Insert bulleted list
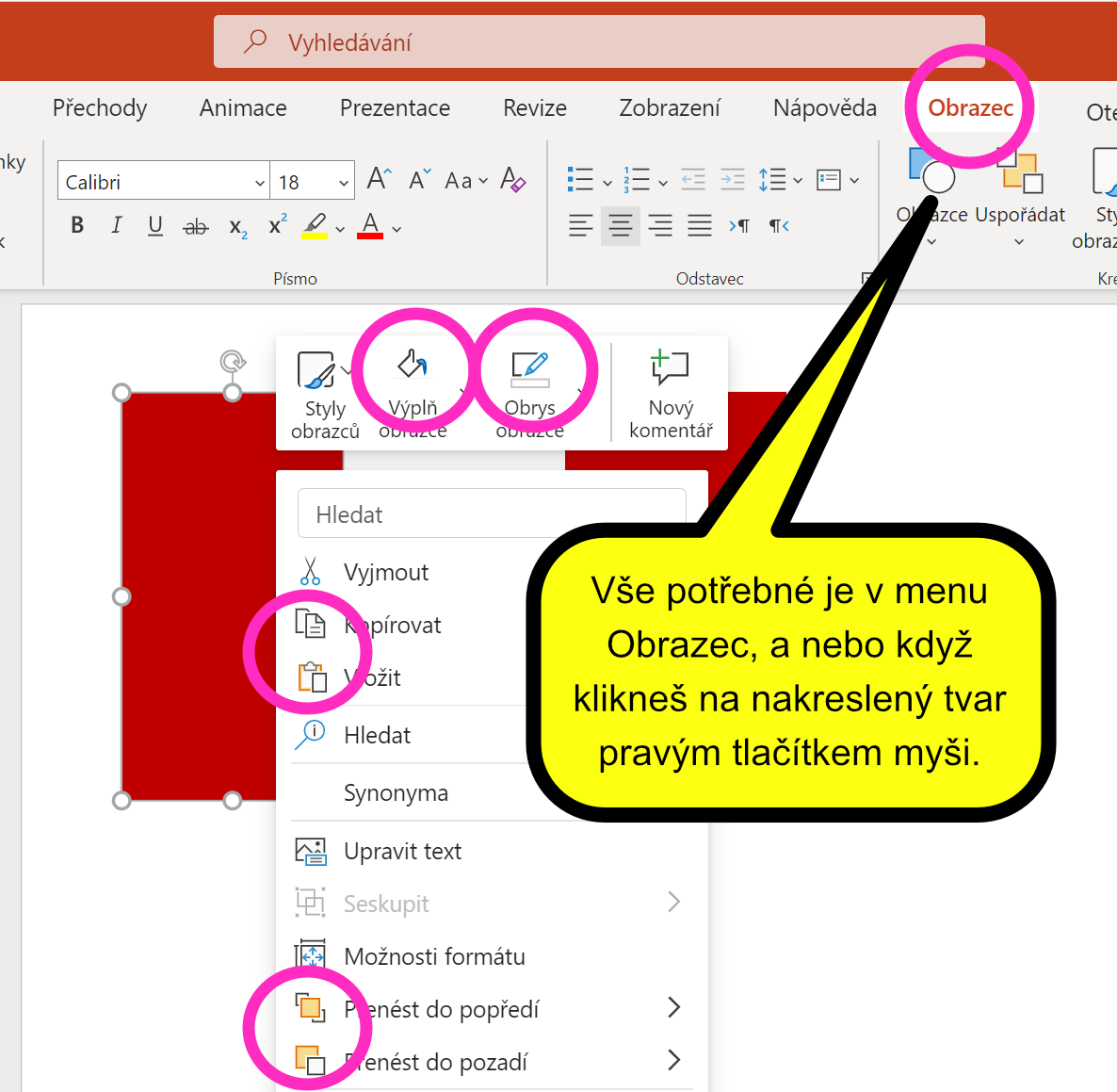 coord(580,179)
